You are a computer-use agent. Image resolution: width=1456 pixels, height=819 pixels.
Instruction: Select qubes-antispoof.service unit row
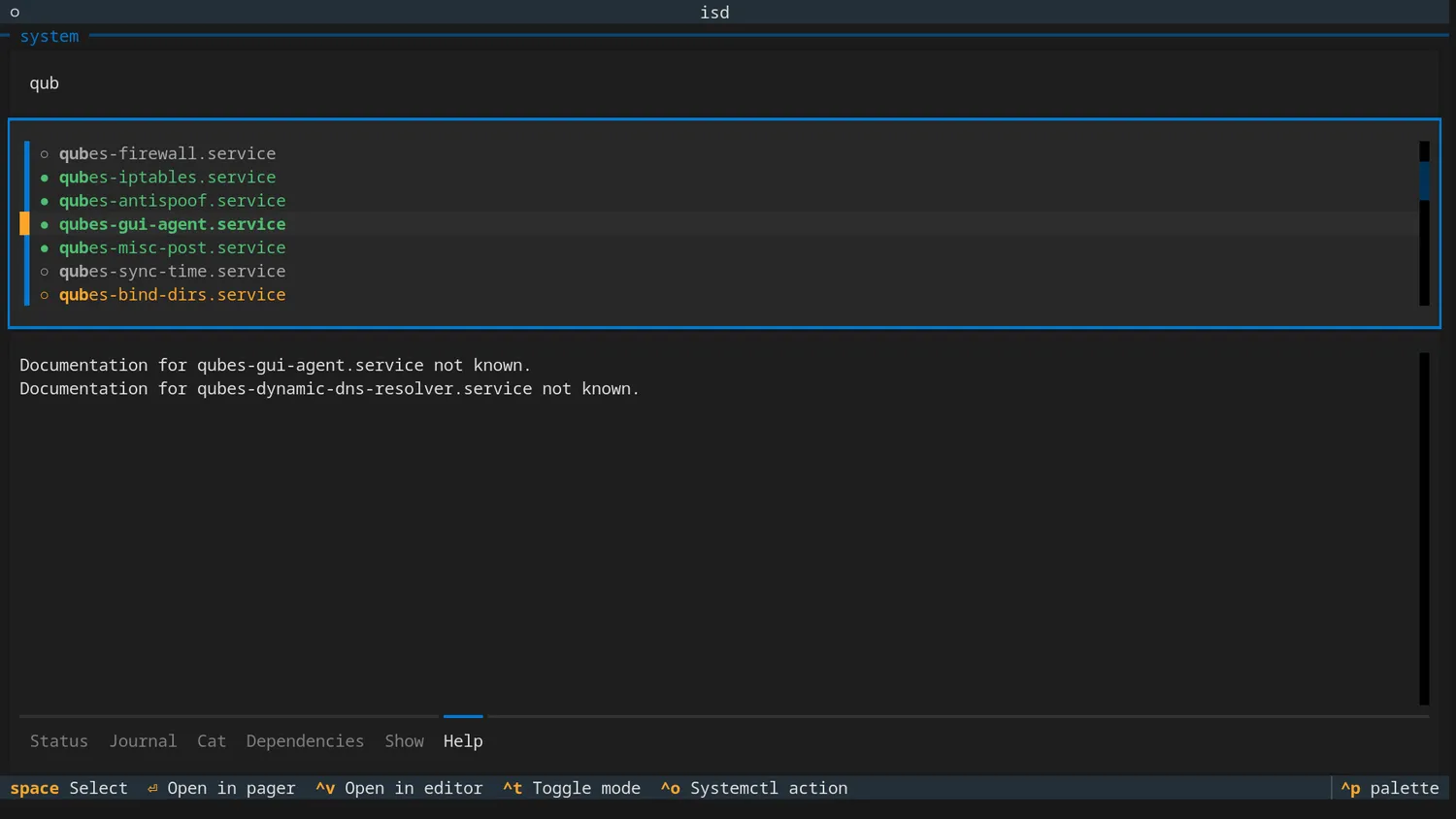[x=723, y=200]
